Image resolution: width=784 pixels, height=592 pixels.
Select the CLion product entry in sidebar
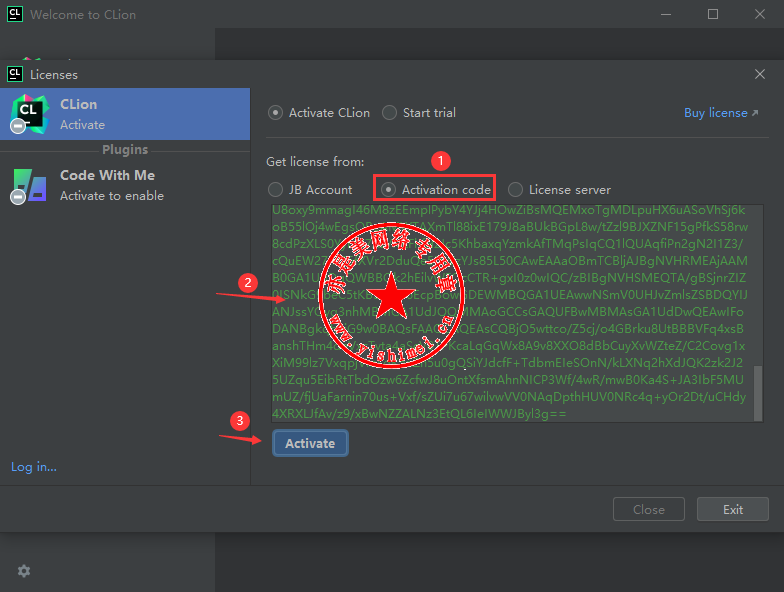125,114
